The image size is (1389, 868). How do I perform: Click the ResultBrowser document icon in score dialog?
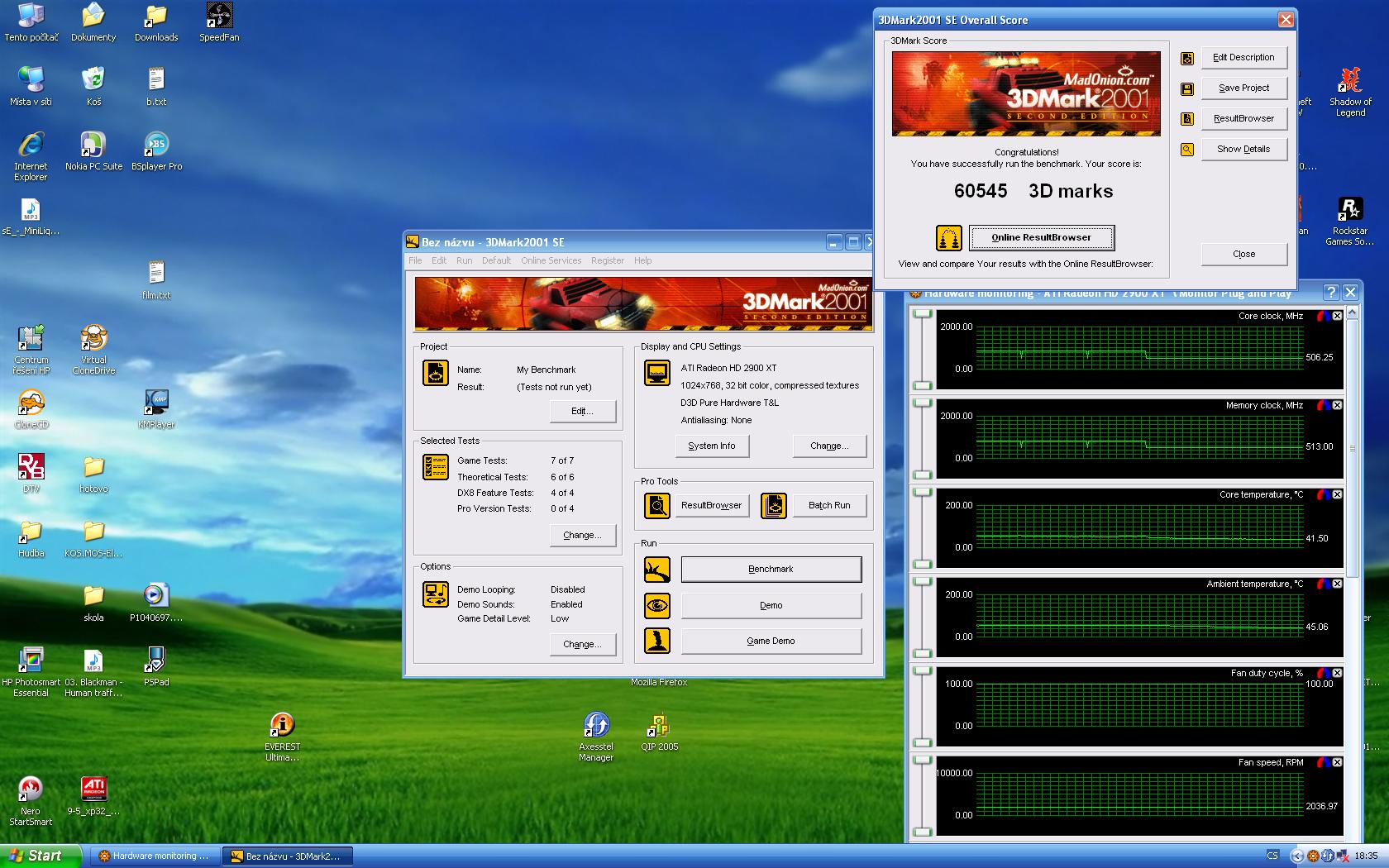1187,119
